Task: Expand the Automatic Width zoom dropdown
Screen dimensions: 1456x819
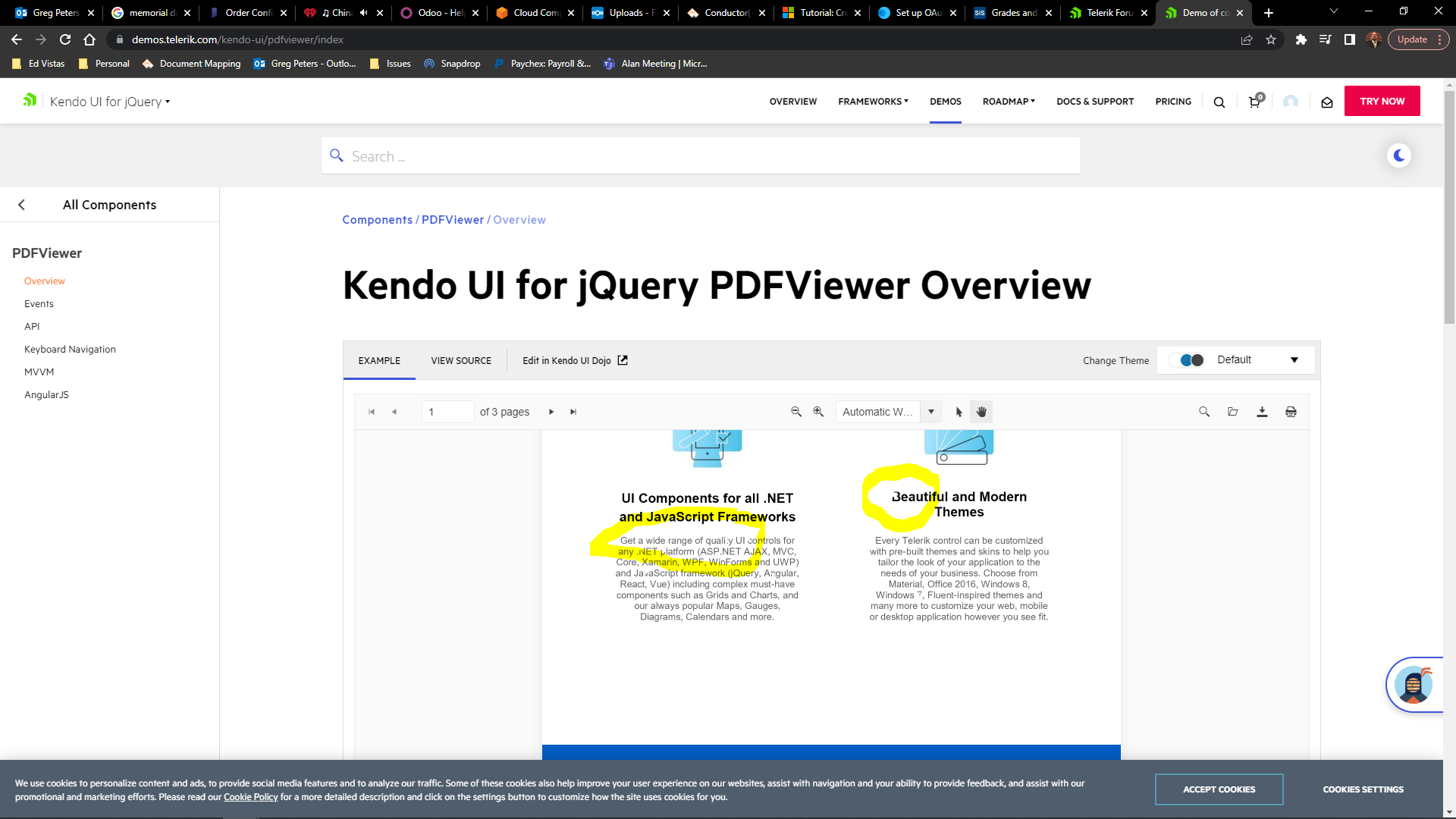Action: (931, 412)
